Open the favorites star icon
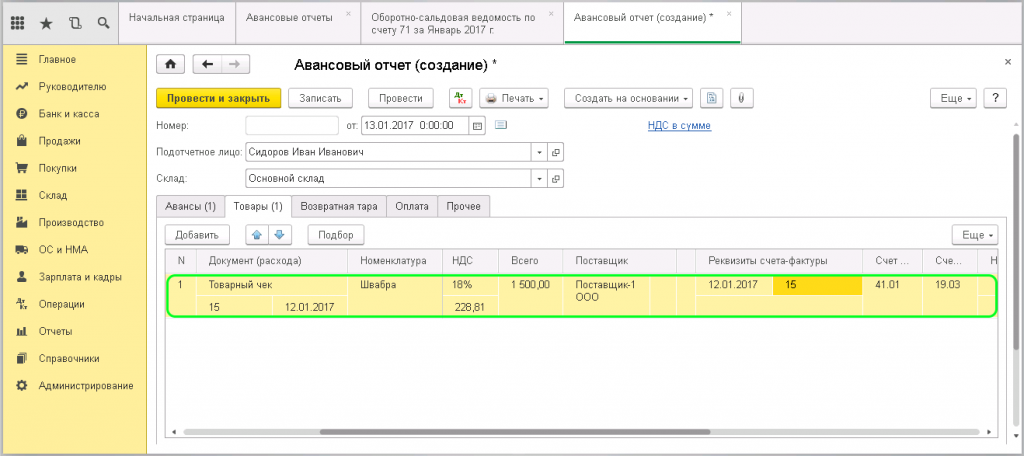Screen dimensions: 1024x456 (46, 21)
